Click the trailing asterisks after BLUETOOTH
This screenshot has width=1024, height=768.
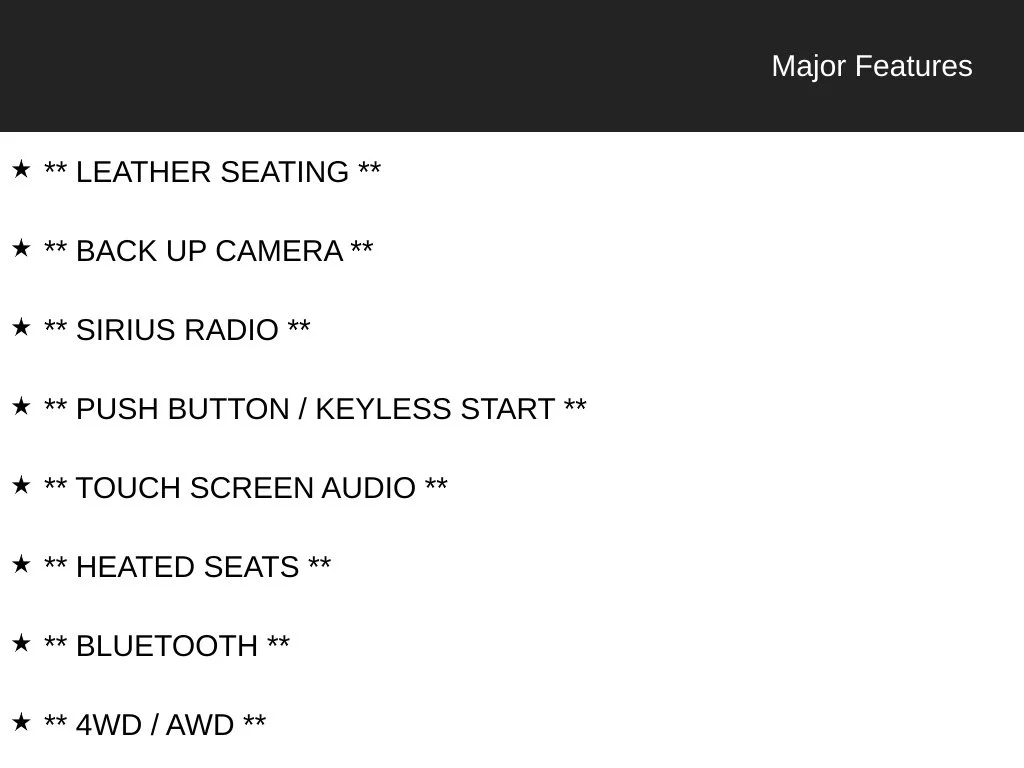click(x=278, y=641)
